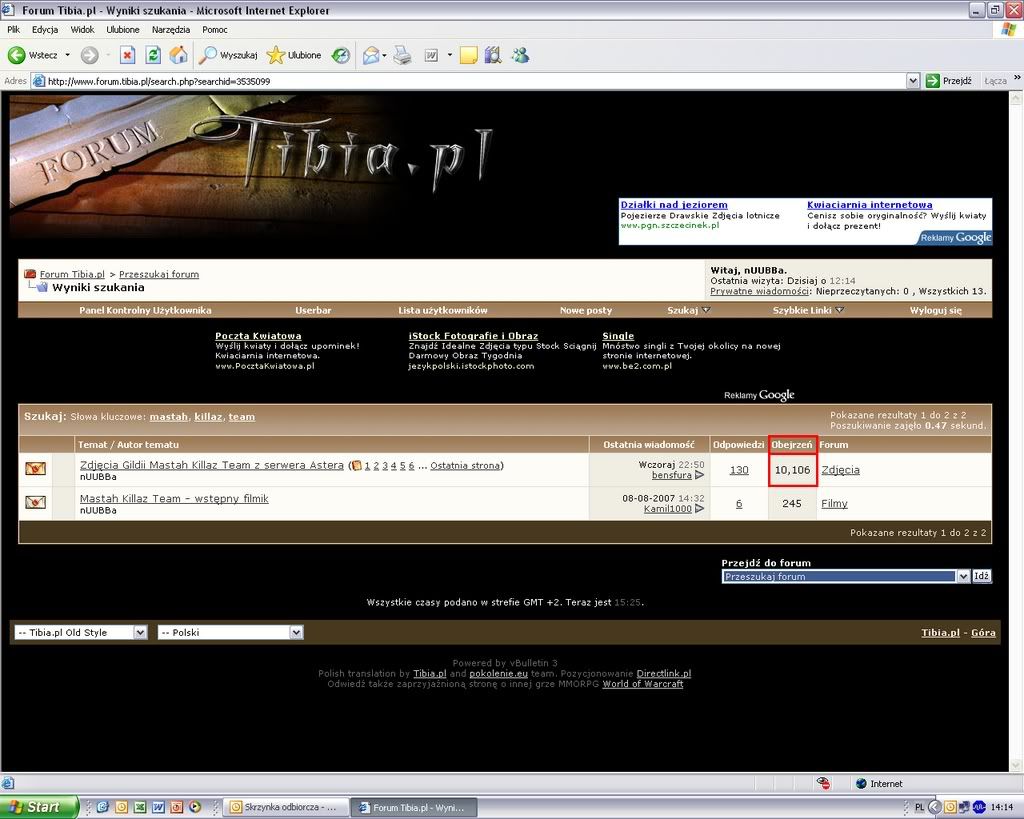This screenshot has height=819, width=1024.
Task: View Nowe posty
Action: point(586,310)
